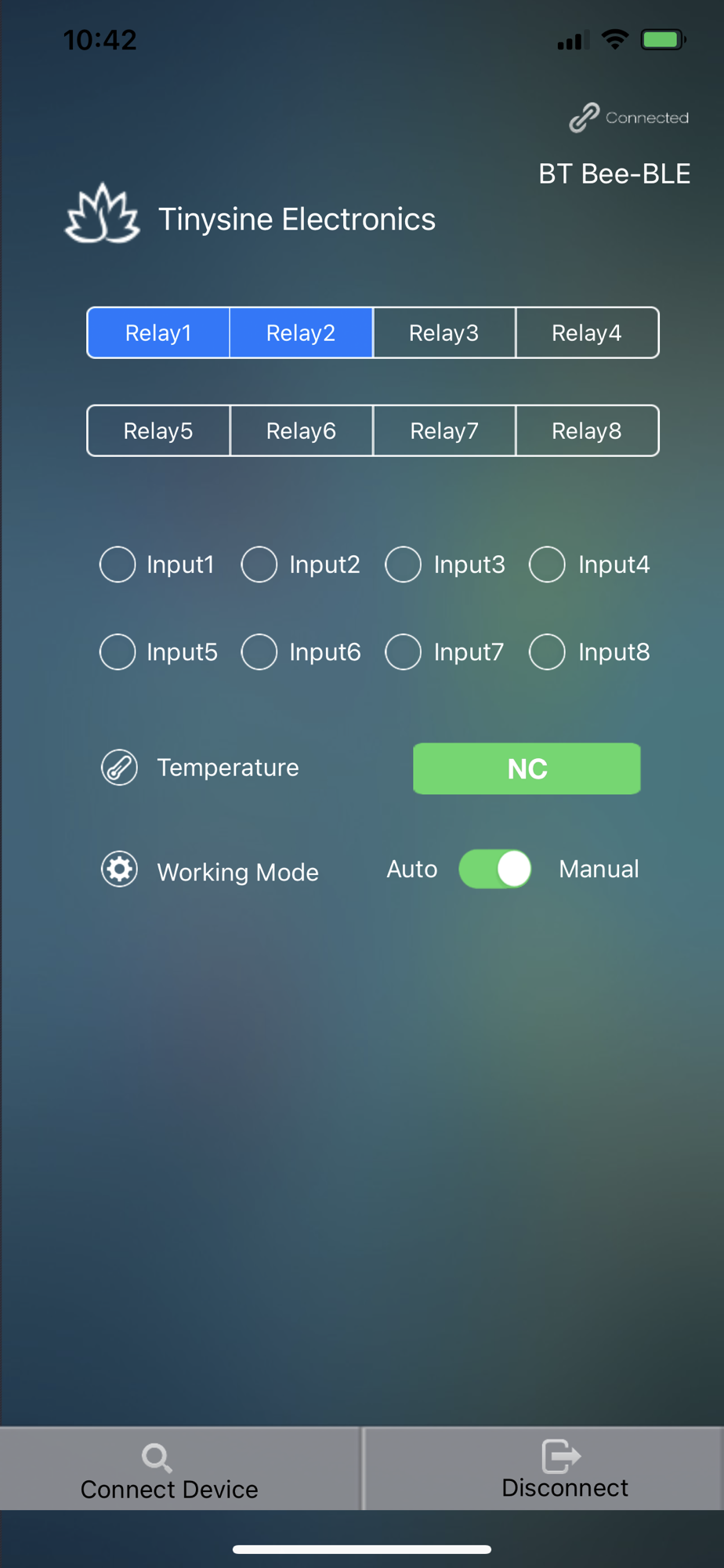The width and height of the screenshot is (724, 1568).
Task: Tap the Temperature thermometer icon
Action: point(119,768)
